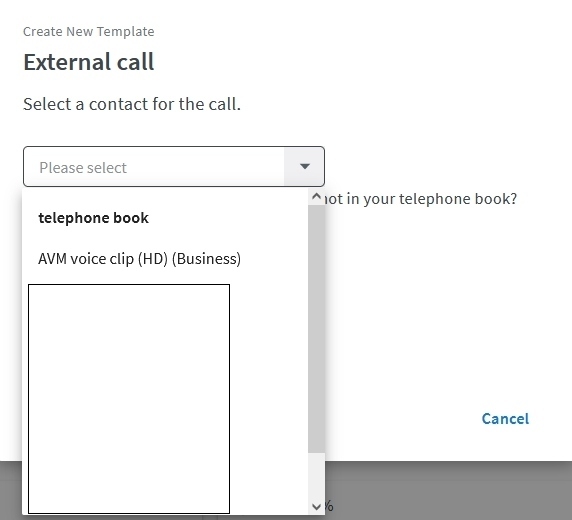This screenshot has height=520, width=572.
Task: Cancel the new template dialog
Action: 505,419
